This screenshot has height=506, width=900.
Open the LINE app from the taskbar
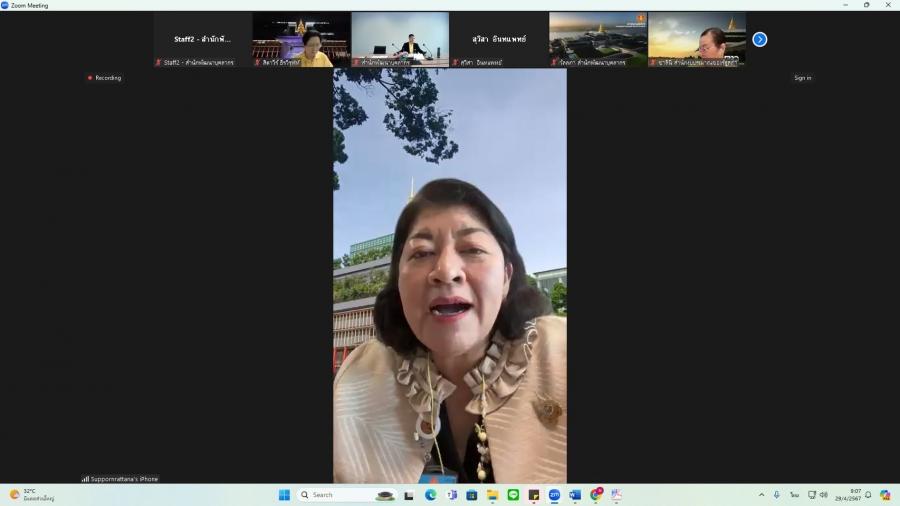513,495
